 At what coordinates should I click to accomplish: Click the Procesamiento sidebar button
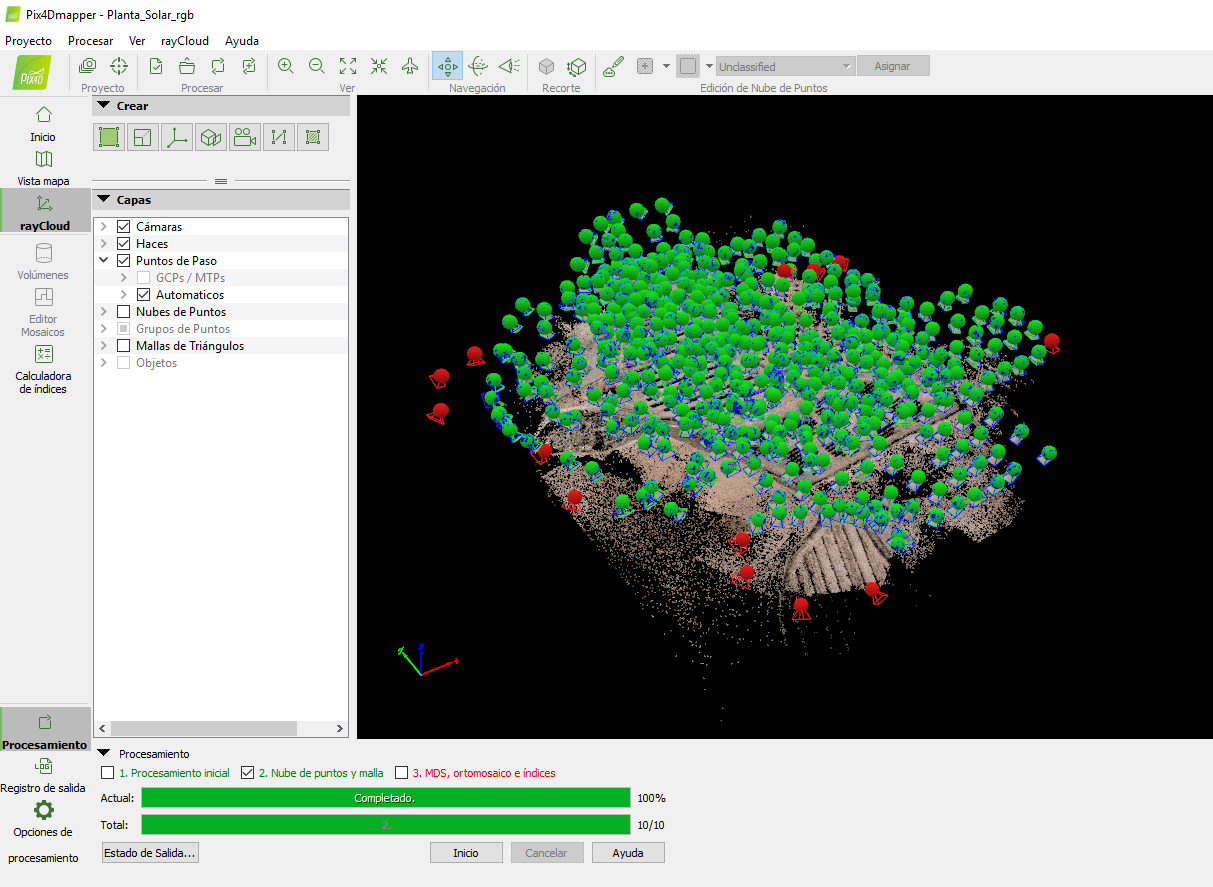coord(45,730)
